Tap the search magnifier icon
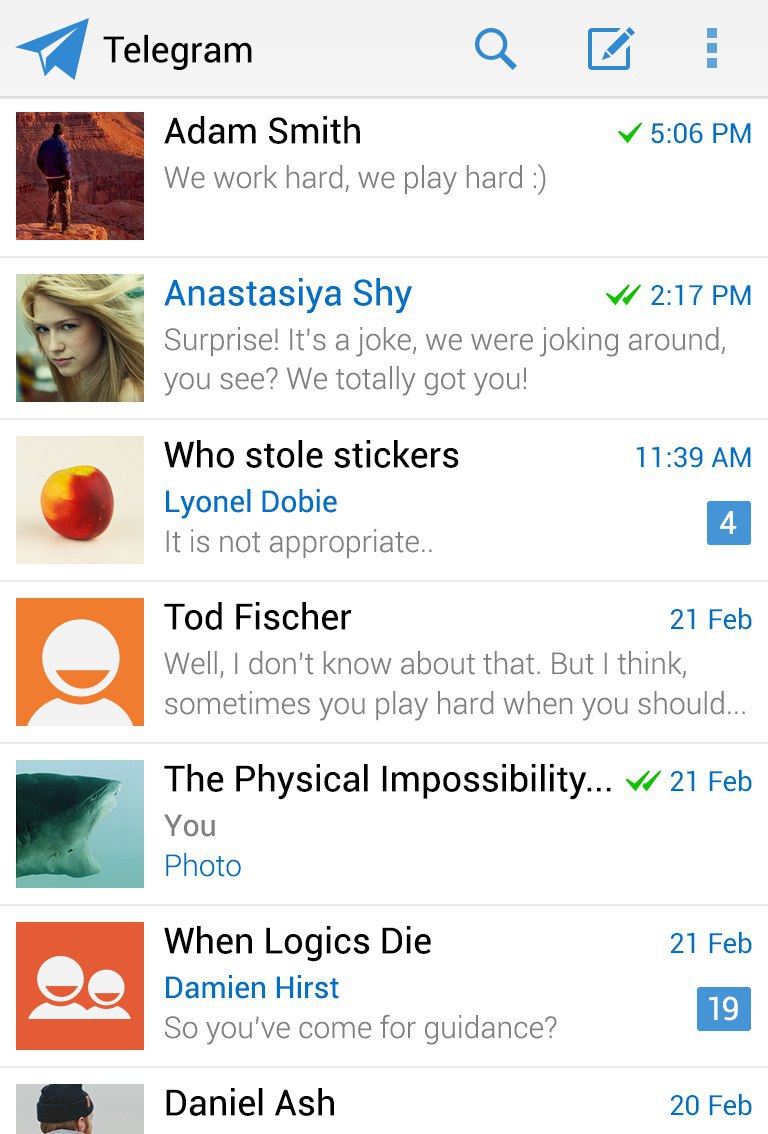The width and height of the screenshot is (768, 1134). tap(495, 48)
